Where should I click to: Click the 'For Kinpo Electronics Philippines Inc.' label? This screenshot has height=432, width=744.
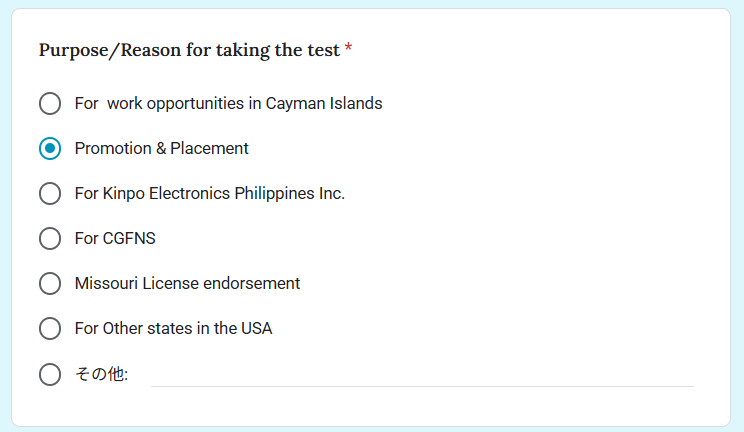pyautogui.click(x=209, y=193)
